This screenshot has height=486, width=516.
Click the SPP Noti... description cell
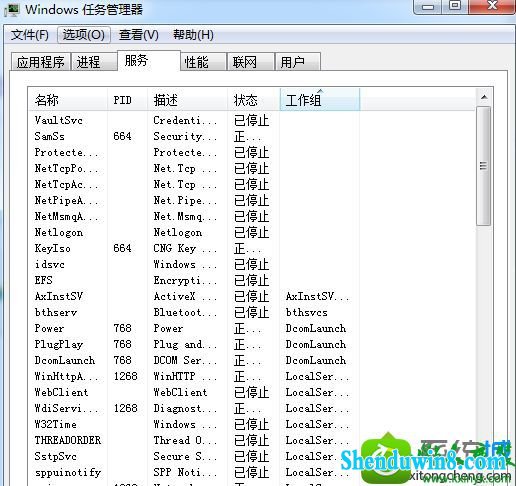point(185,472)
